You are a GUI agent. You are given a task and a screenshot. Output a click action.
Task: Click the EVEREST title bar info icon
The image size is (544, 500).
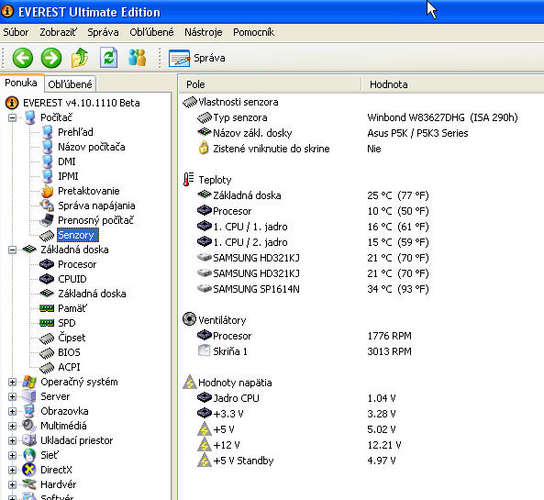tap(7, 11)
